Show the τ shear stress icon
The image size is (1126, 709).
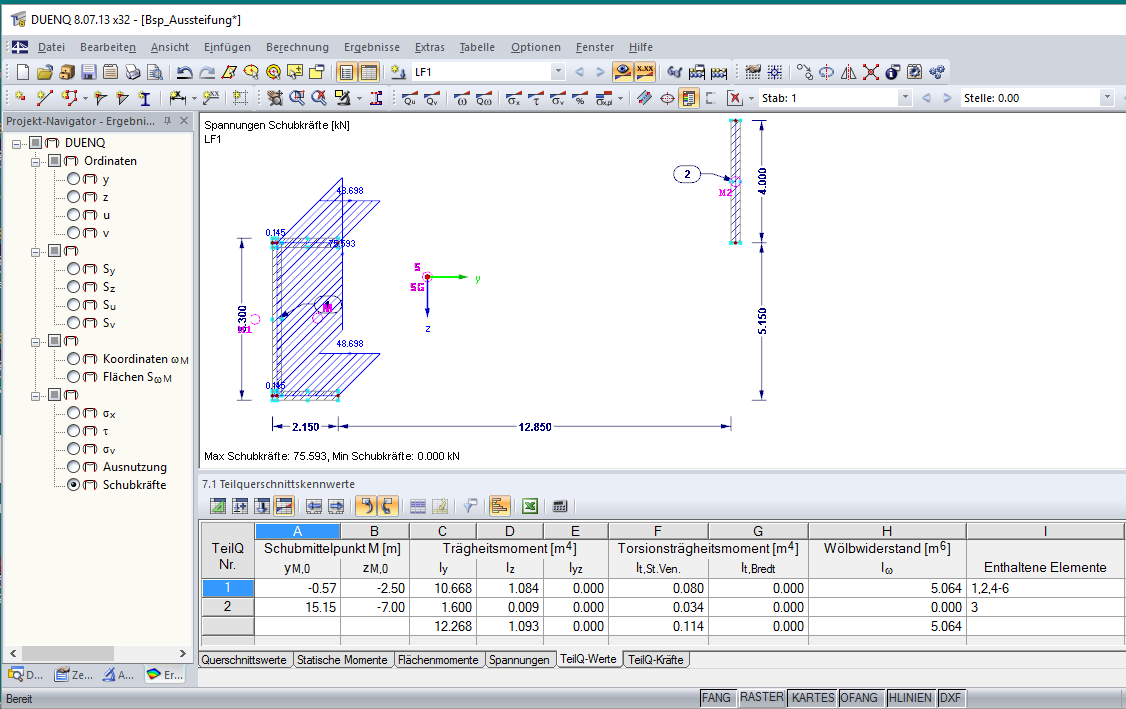pyautogui.click(x=536, y=98)
